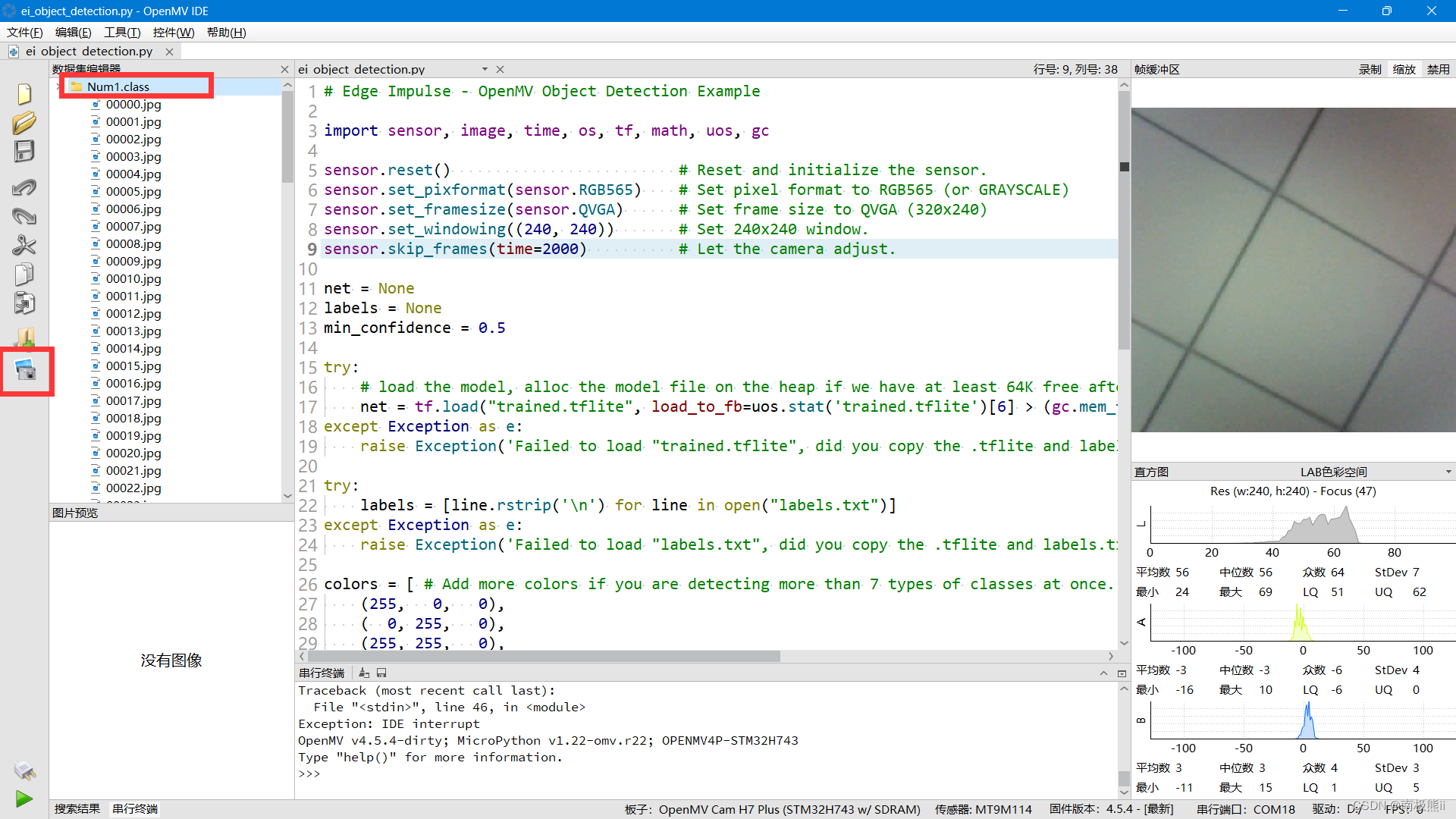Capture dataset image with camera icon
Screen dimensions: 1456x819
(x=25, y=371)
